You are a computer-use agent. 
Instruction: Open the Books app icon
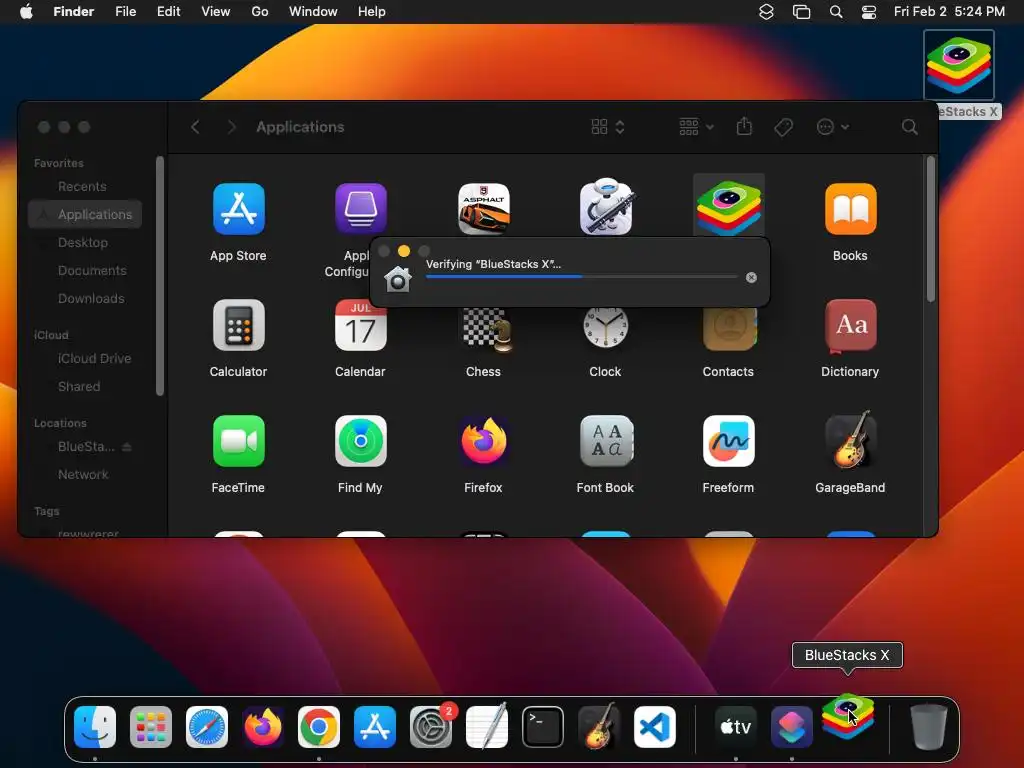click(x=850, y=209)
